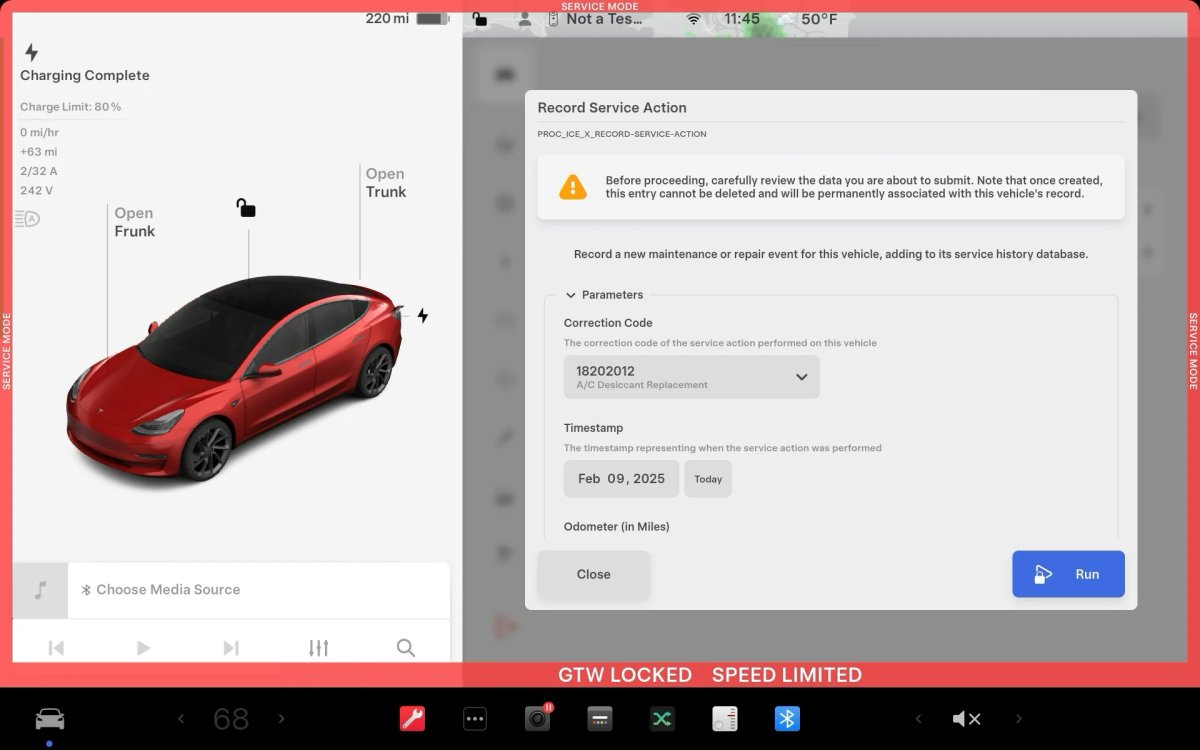Open Bluetooth settings from bottom dock

point(787,718)
